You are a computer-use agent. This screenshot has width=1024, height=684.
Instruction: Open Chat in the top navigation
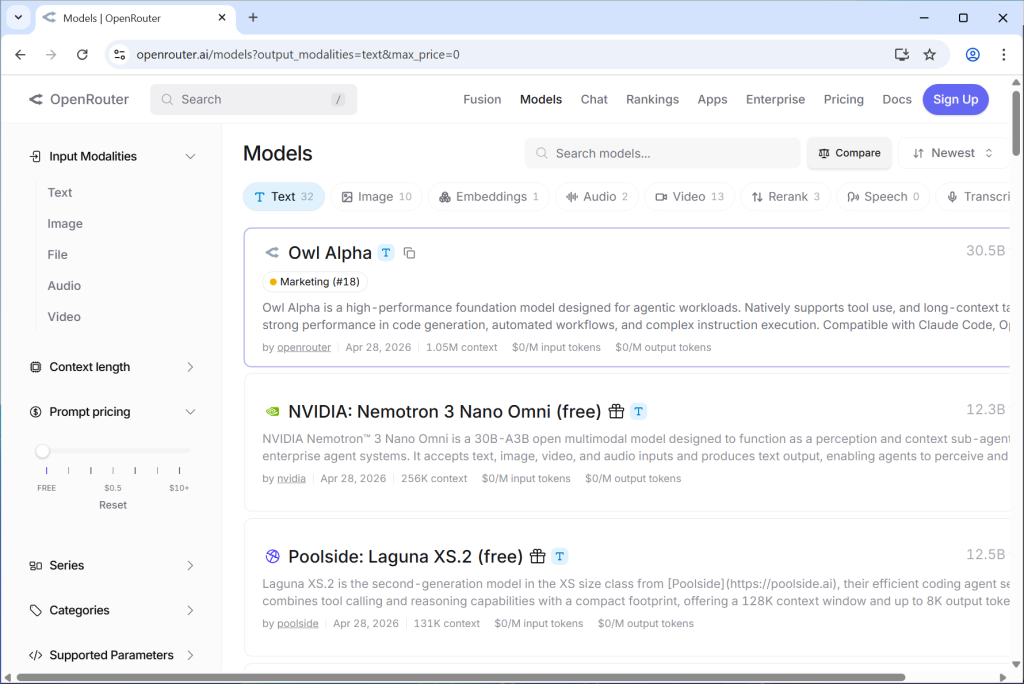click(594, 99)
